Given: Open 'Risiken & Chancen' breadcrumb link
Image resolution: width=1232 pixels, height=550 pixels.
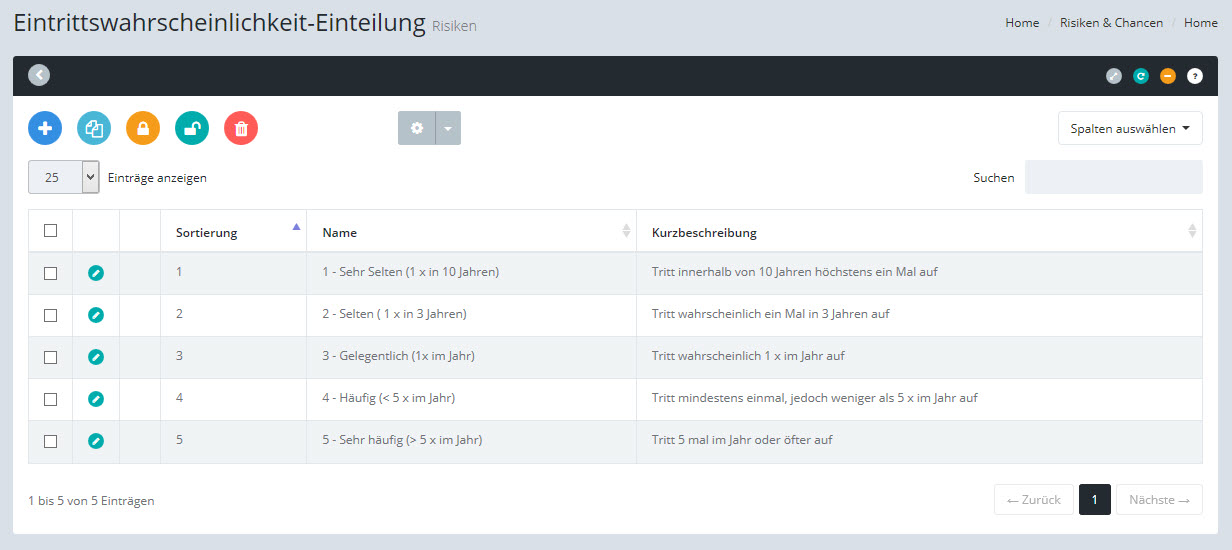Looking at the screenshot, I should pos(1111,23).
